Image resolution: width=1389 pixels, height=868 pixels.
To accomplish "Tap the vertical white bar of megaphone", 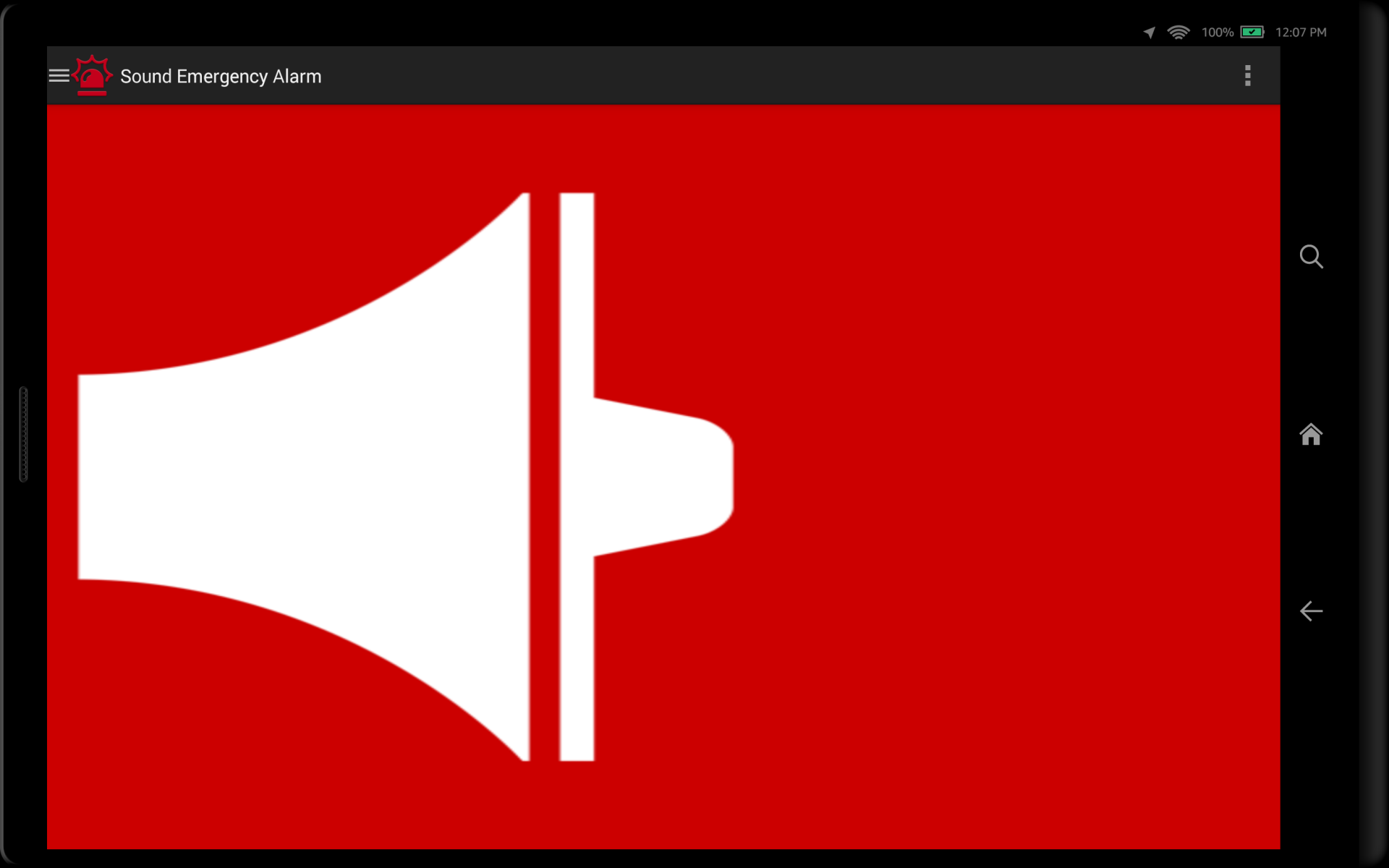I will (x=577, y=289).
